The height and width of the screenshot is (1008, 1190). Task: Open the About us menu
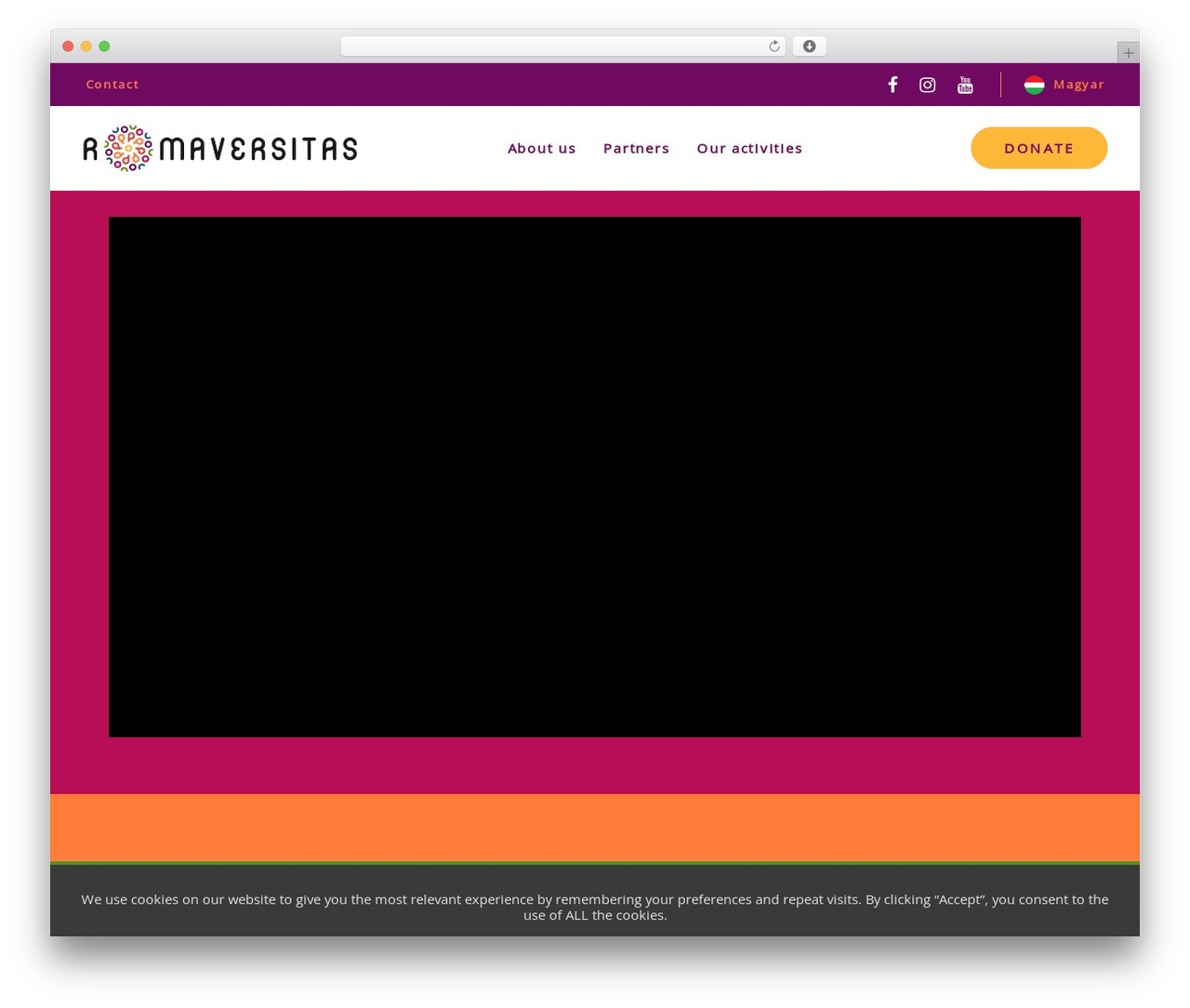542,148
